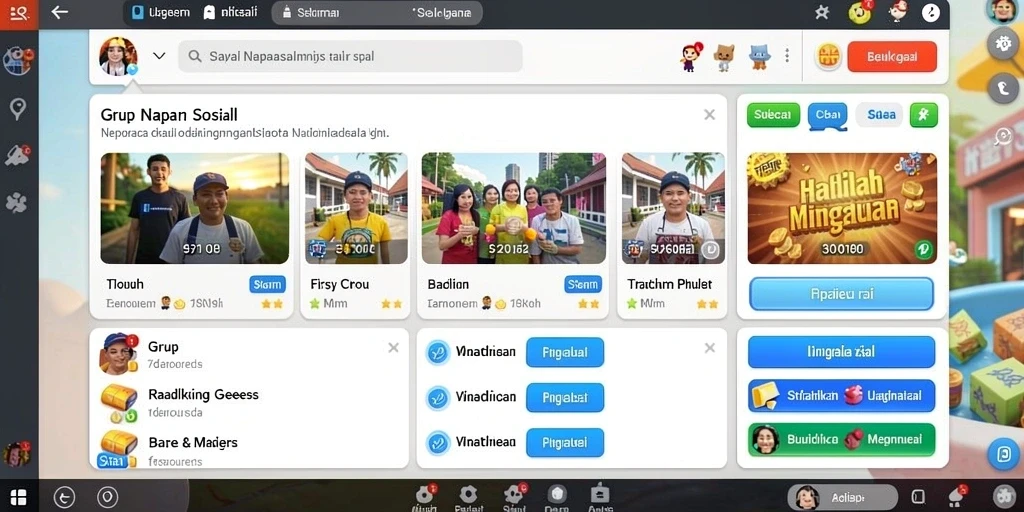Close the Grup list panel
1024x512 pixels.
click(393, 347)
